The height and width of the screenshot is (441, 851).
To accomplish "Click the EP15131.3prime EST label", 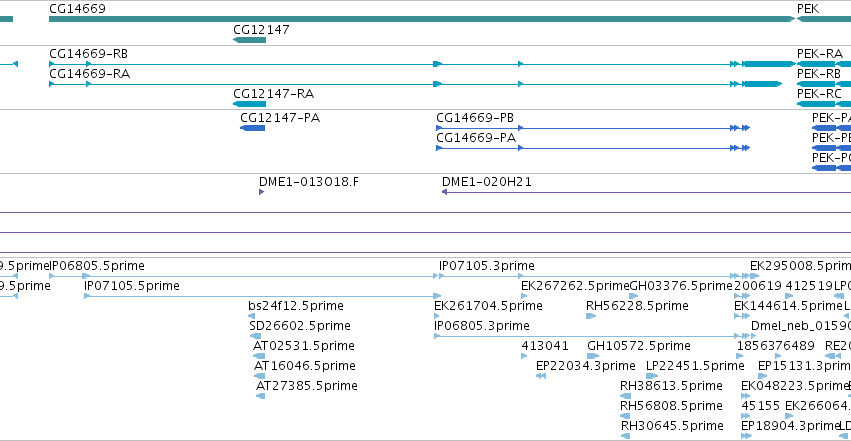I will [804, 366].
